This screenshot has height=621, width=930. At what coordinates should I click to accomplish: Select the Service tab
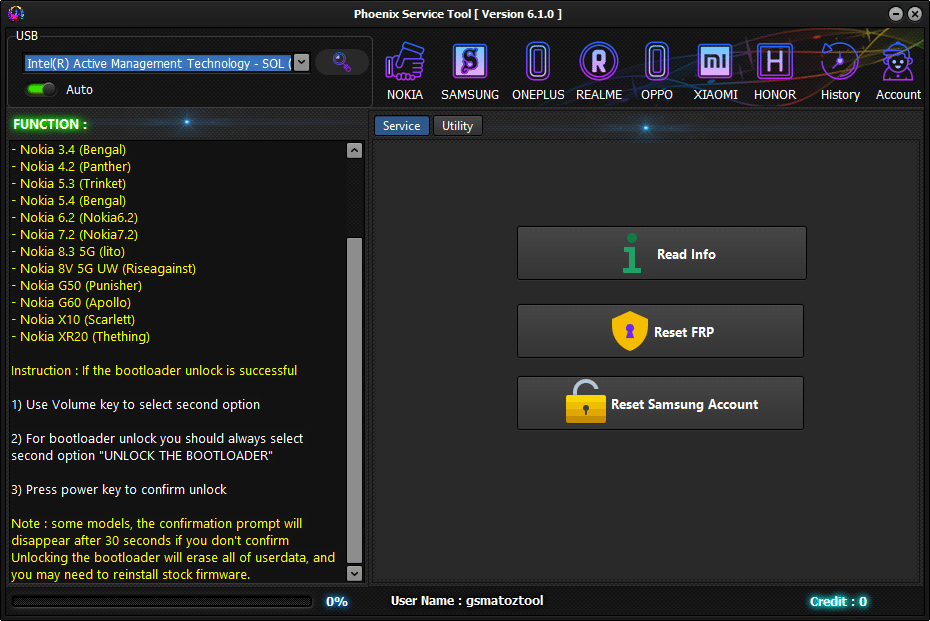(x=401, y=125)
